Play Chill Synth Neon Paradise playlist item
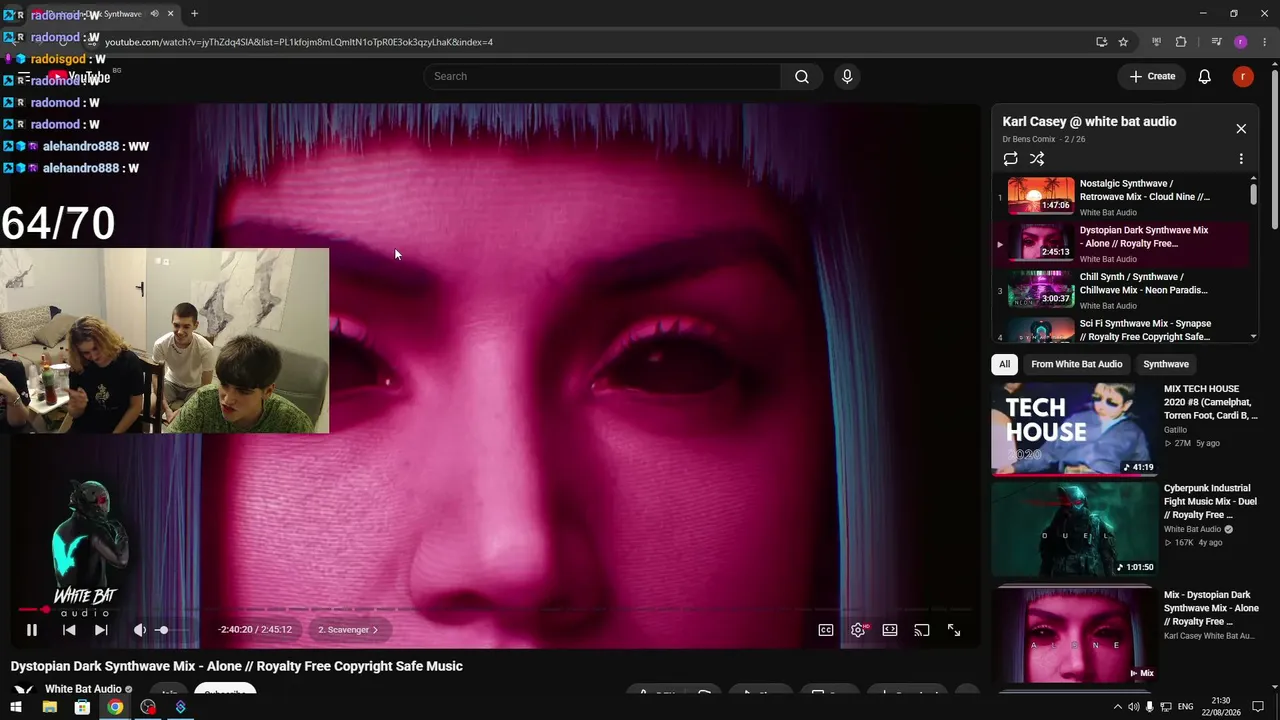The image size is (1280, 720). point(1121,290)
